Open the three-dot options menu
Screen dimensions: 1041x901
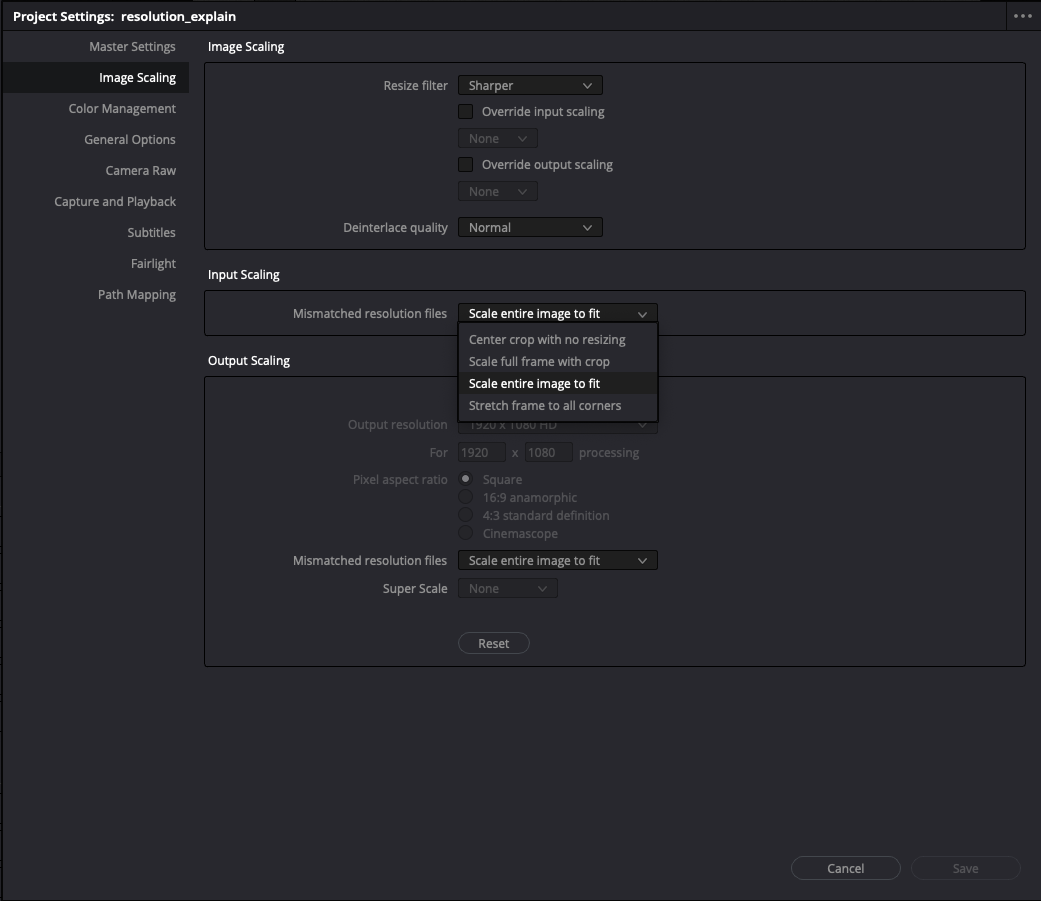coord(1022,16)
